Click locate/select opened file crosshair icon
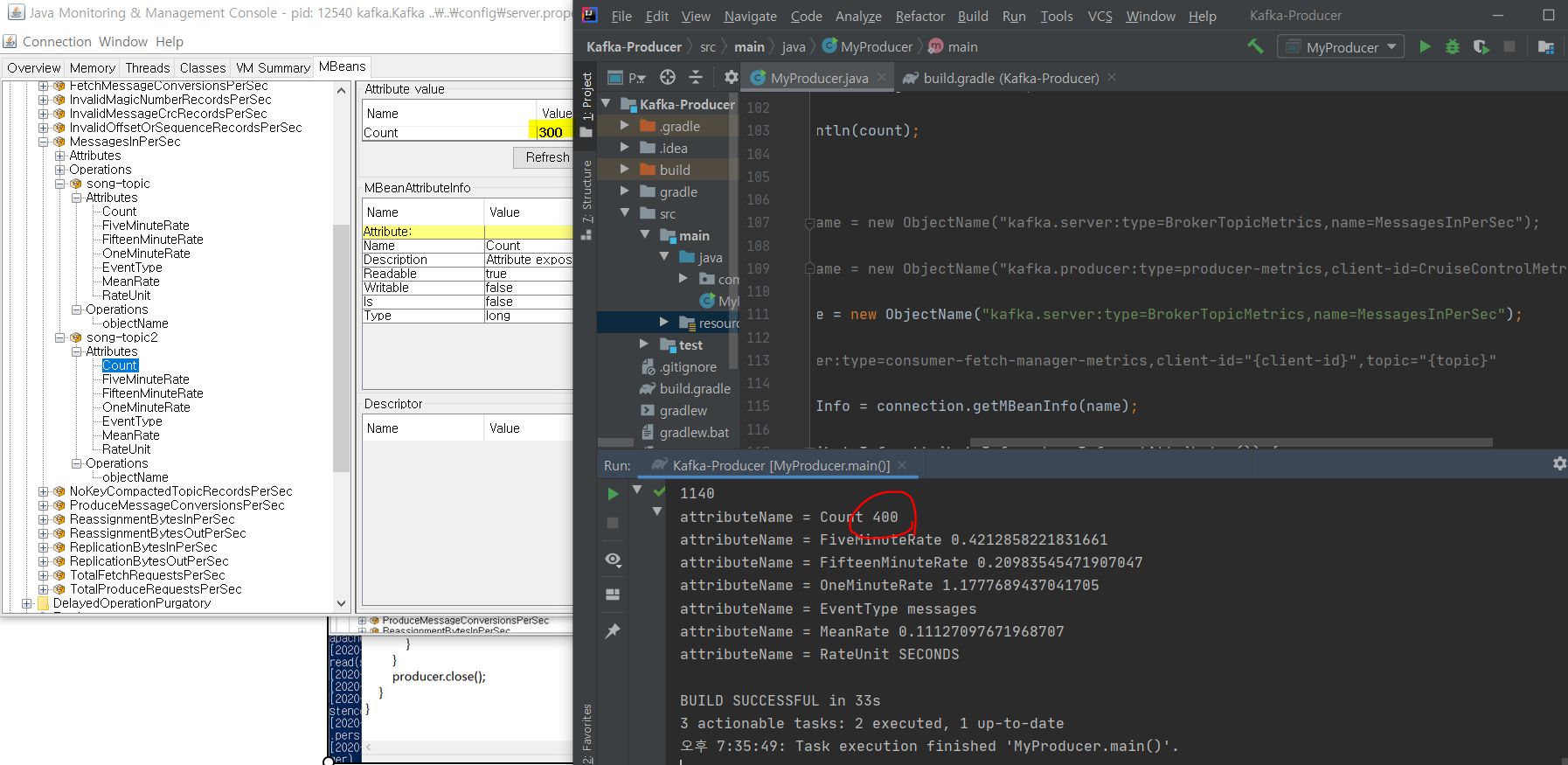 coord(668,77)
